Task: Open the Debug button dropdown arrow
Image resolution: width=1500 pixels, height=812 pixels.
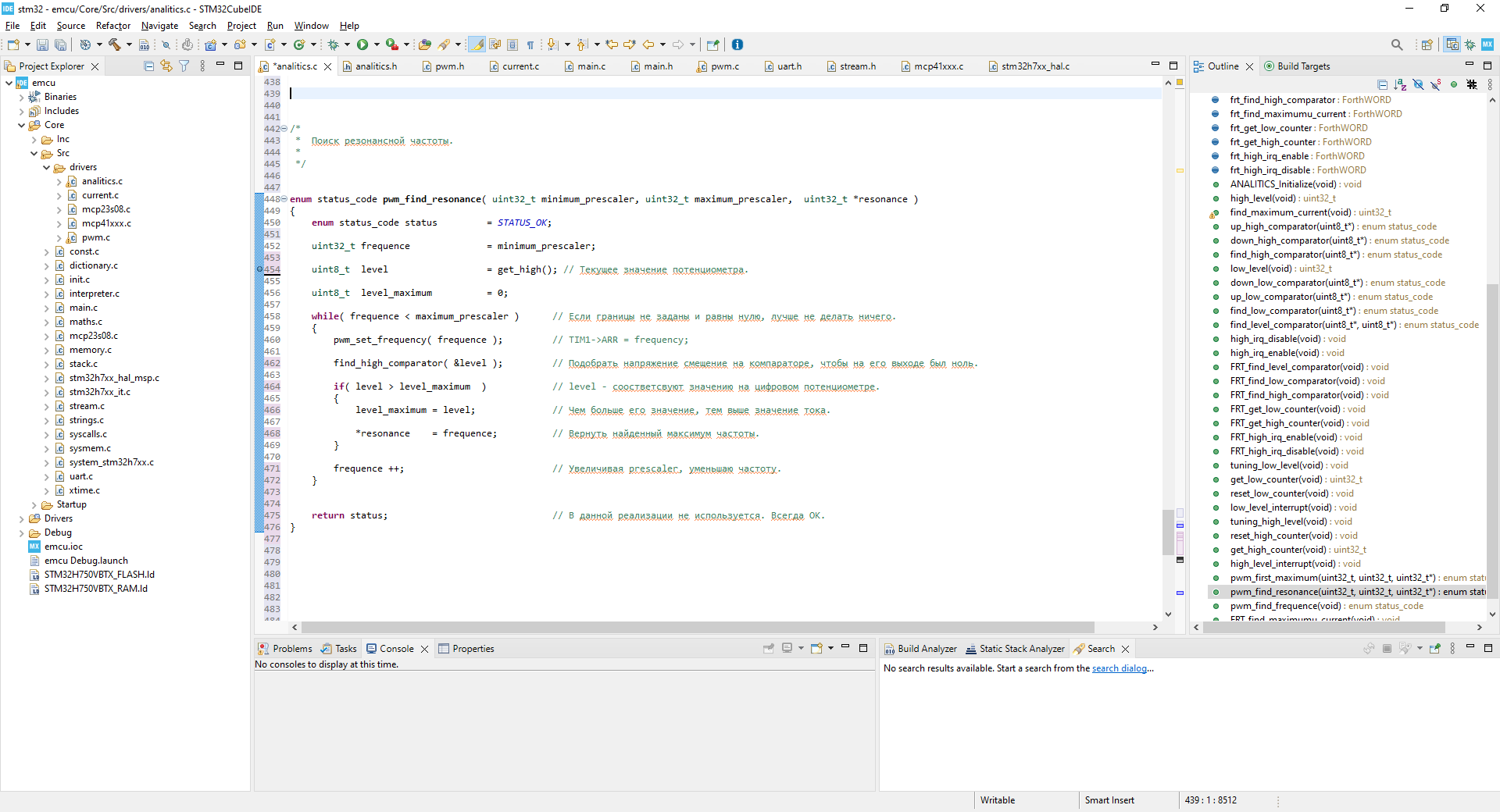Action: (348, 45)
